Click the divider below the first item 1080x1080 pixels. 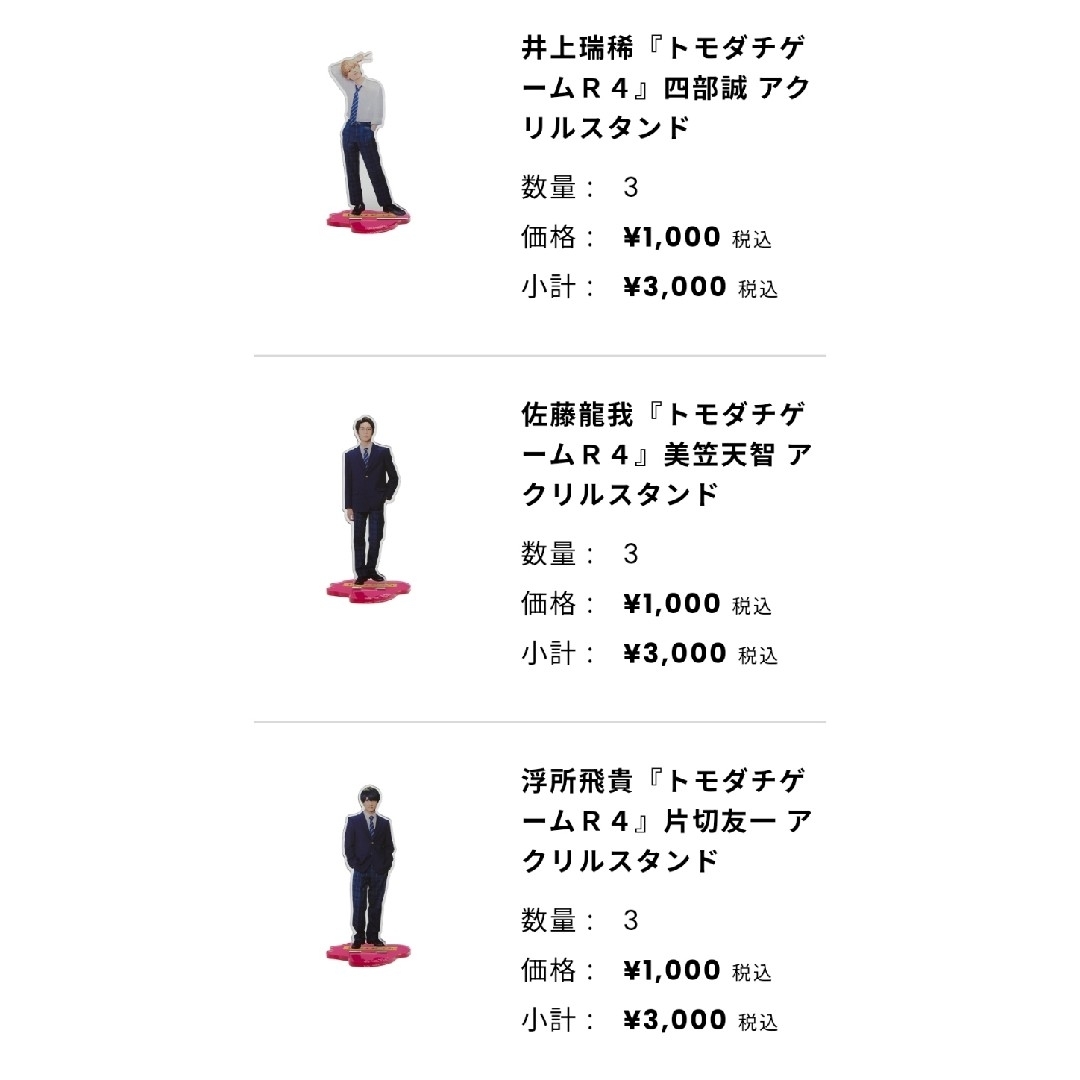[x=540, y=356]
